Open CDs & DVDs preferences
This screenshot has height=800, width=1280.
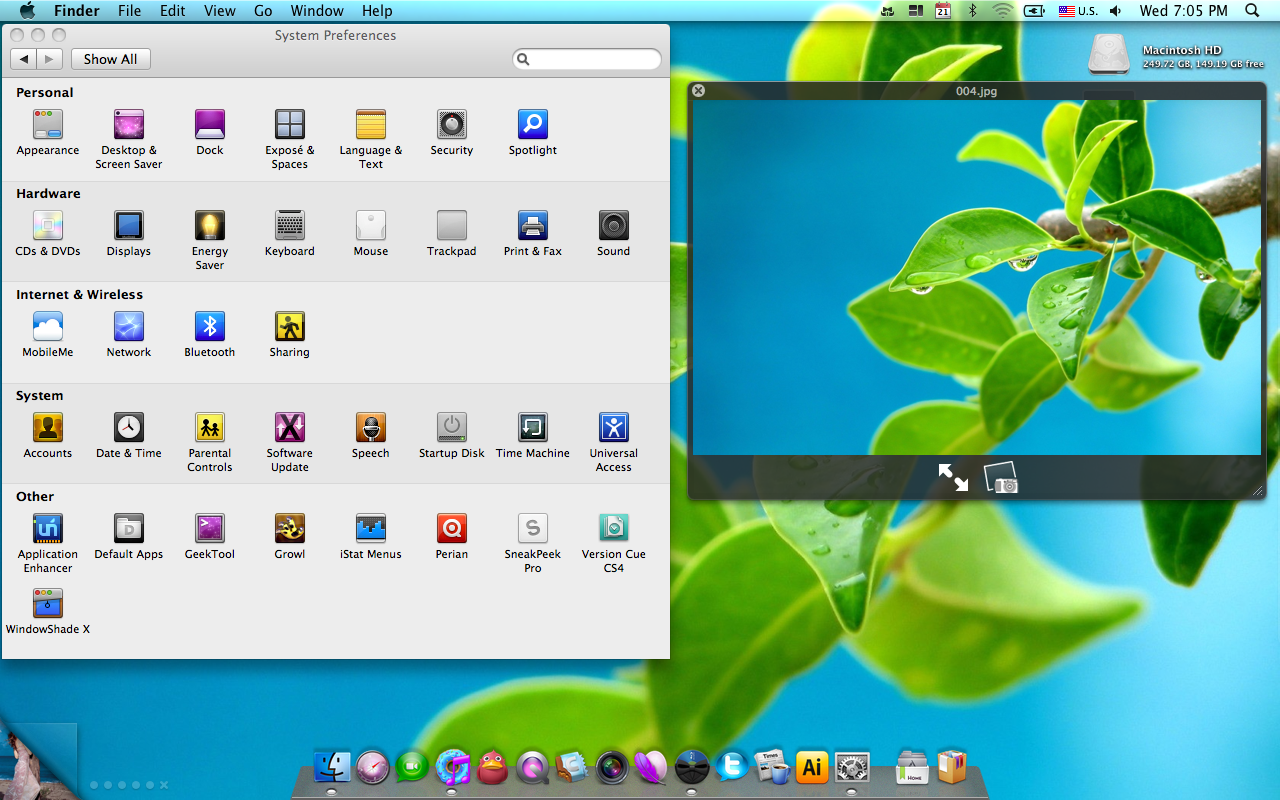tap(47, 233)
